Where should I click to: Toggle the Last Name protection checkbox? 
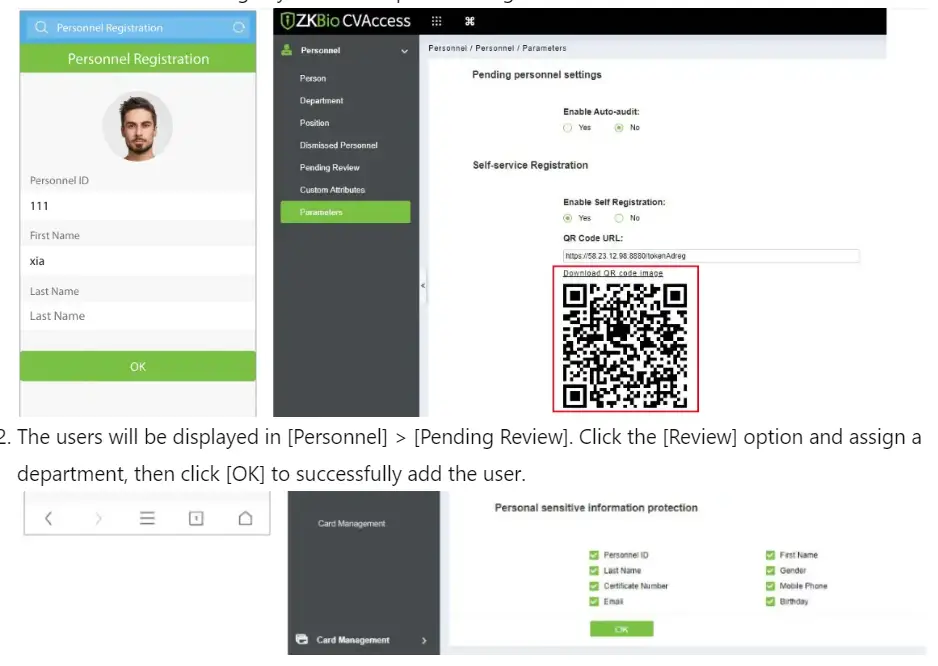pos(594,570)
